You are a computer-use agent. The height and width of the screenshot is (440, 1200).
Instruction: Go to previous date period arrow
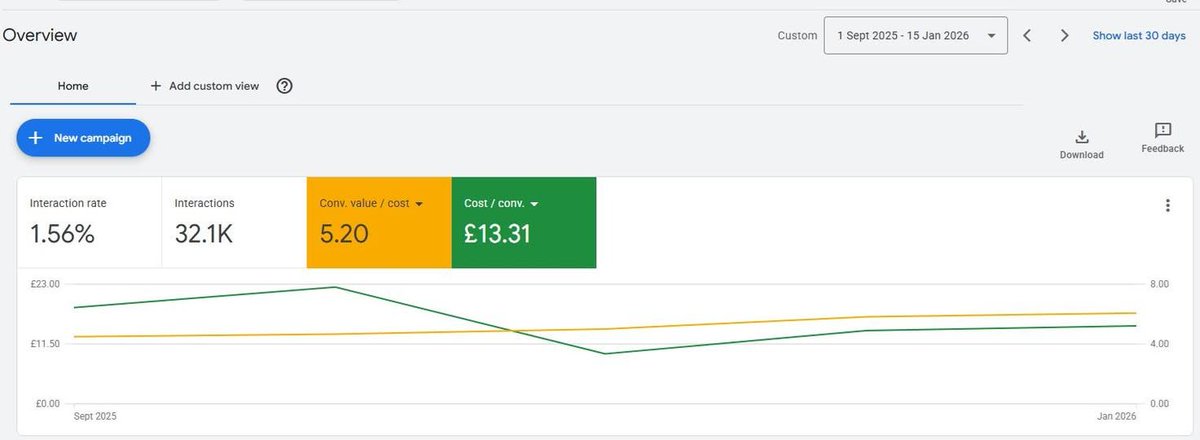[1027, 36]
